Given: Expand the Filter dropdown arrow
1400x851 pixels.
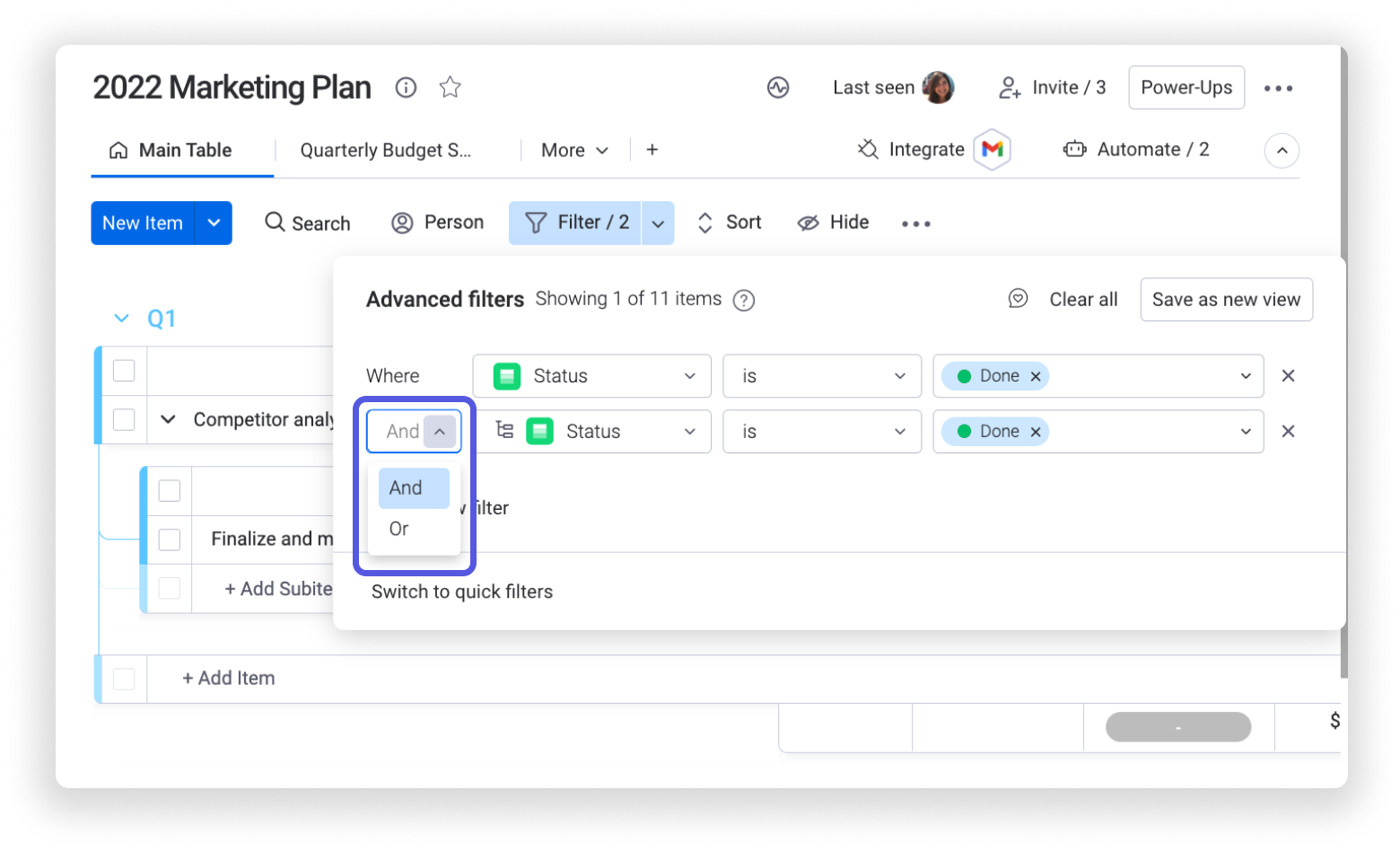Looking at the screenshot, I should [658, 224].
